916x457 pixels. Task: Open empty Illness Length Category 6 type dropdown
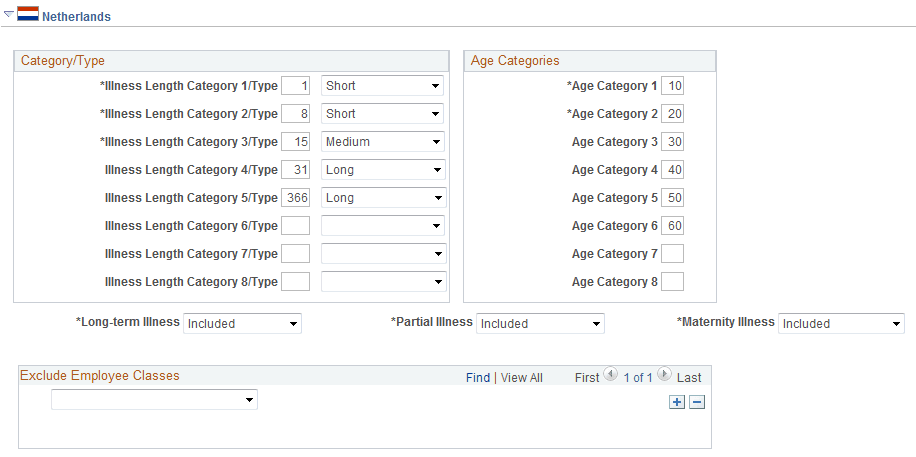point(383,226)
